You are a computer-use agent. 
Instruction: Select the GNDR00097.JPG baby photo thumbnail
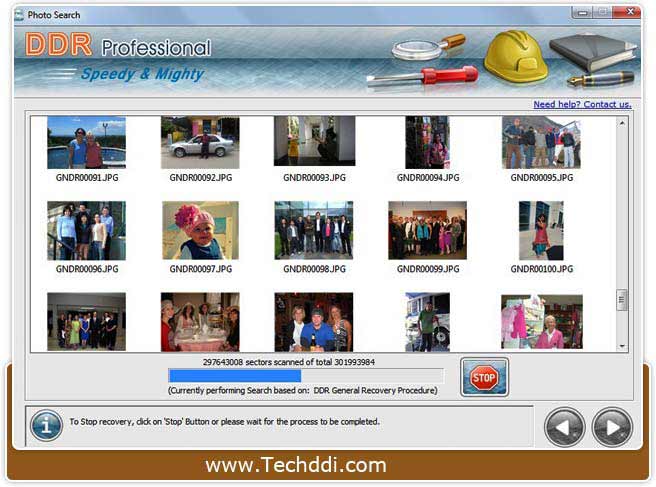pyautogui.click(x=200, y=231)
